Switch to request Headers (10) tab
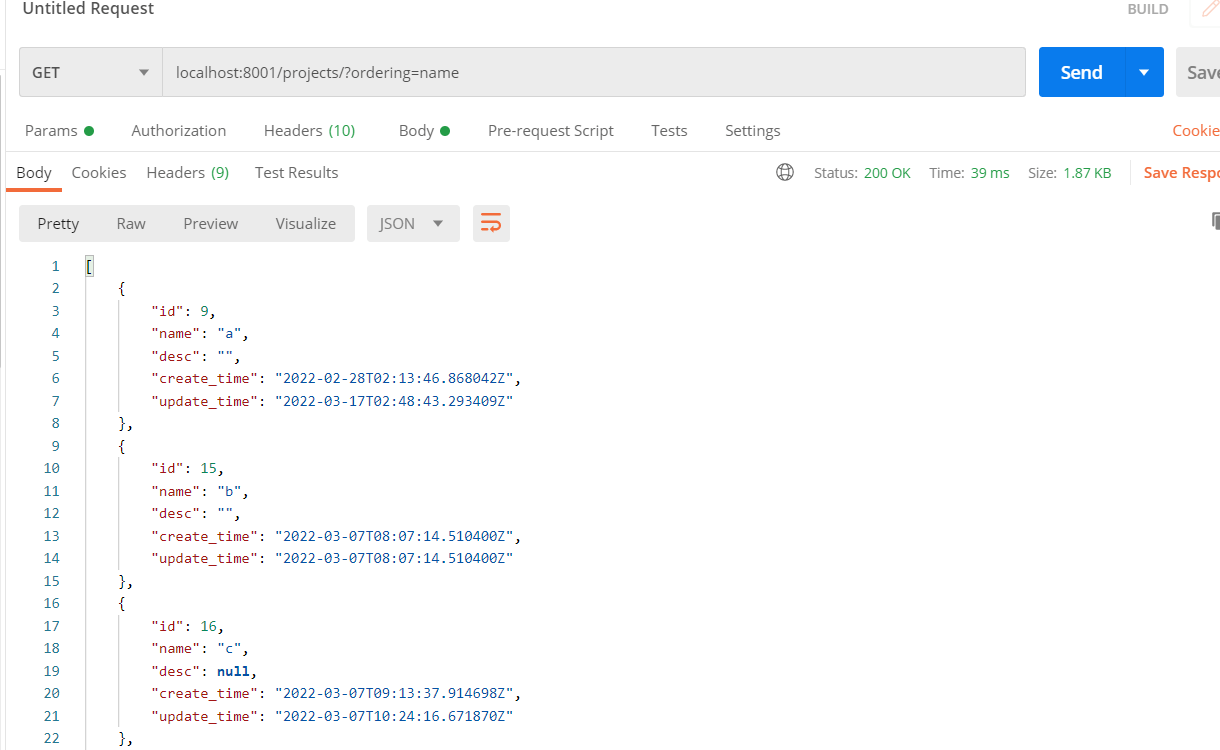1220x750 pixels. click(x=309, y=131)
